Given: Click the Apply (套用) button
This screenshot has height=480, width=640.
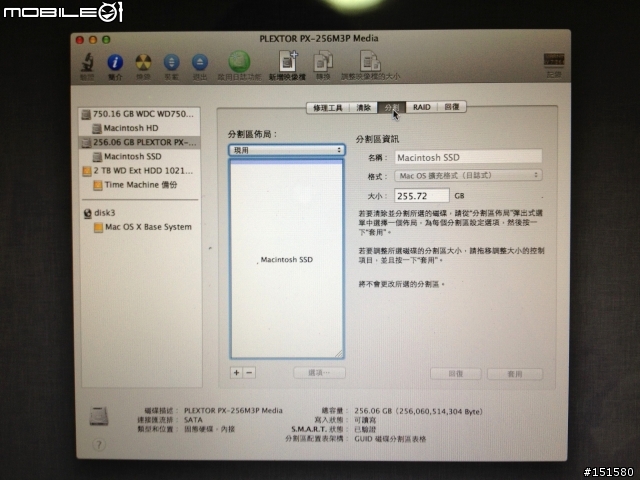Looking at the screenshot, I should (x=515, y=373).
